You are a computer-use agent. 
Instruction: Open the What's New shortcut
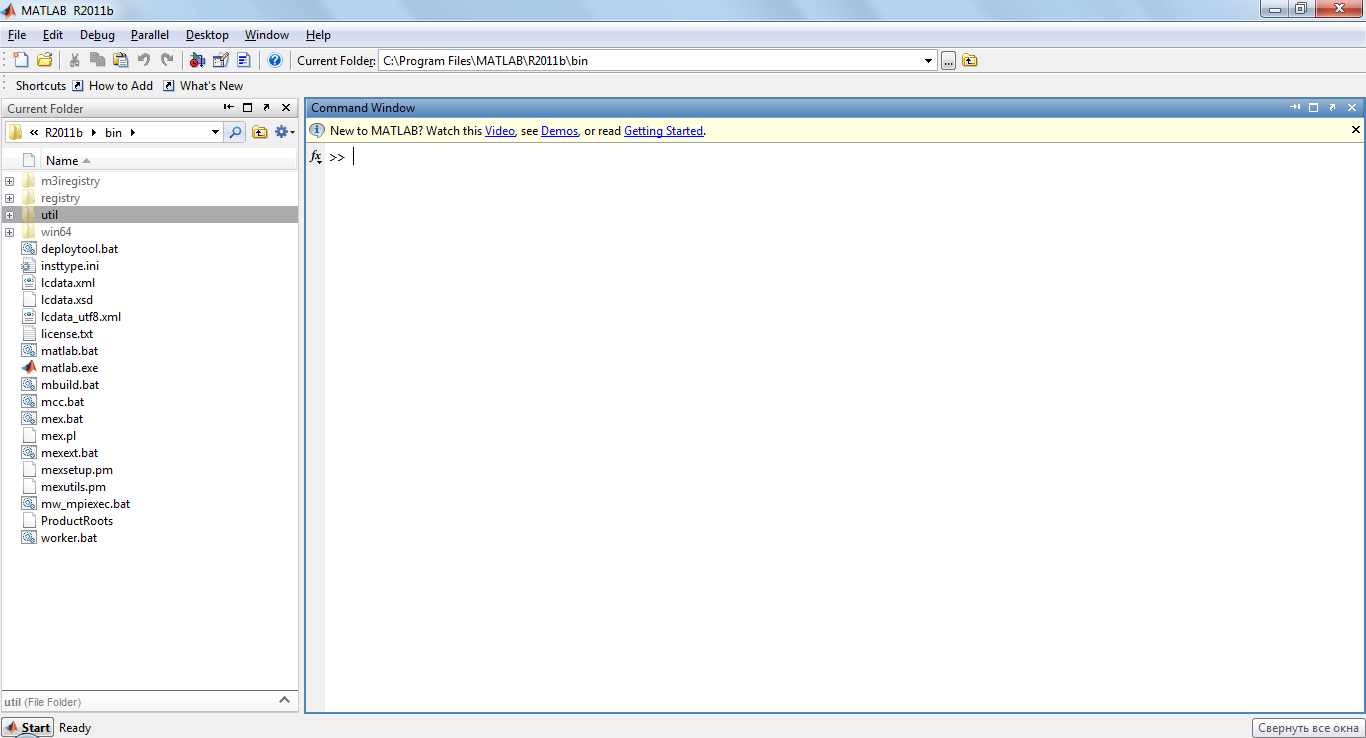203,86
